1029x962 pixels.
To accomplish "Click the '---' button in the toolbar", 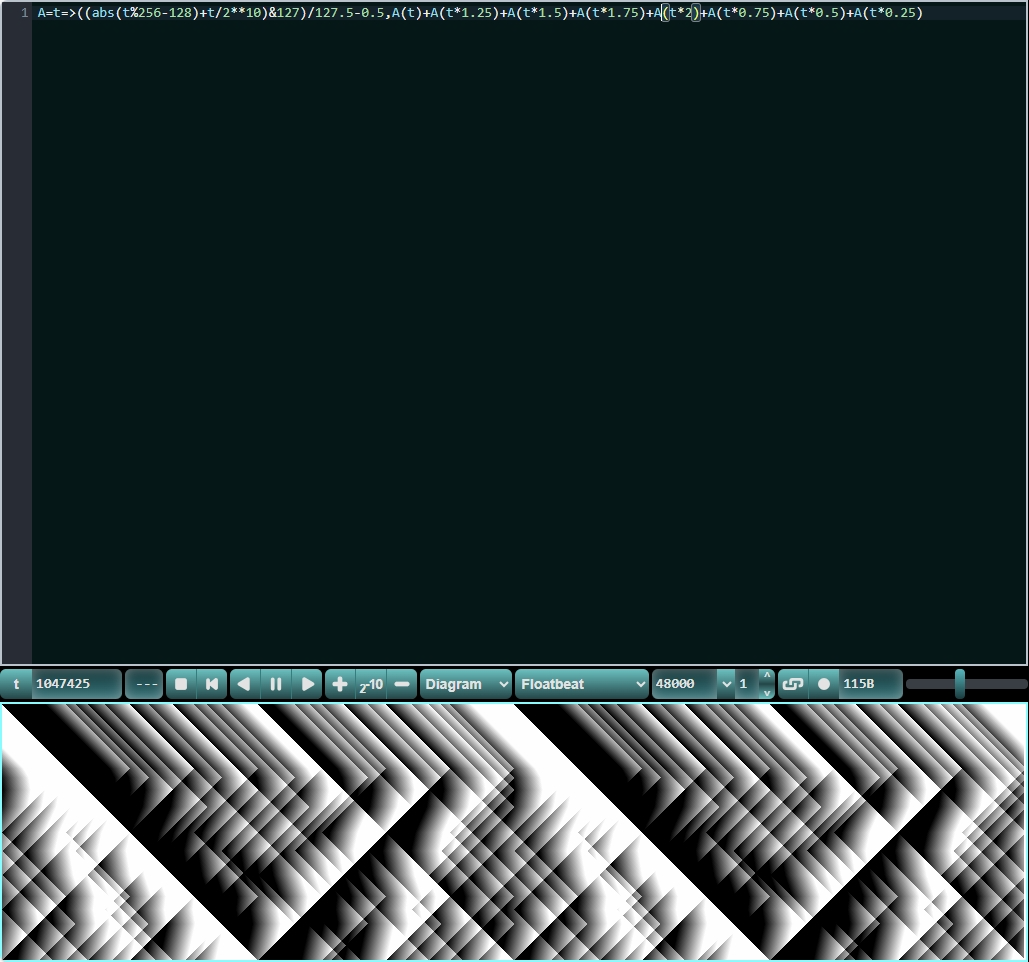I will 146,684.
